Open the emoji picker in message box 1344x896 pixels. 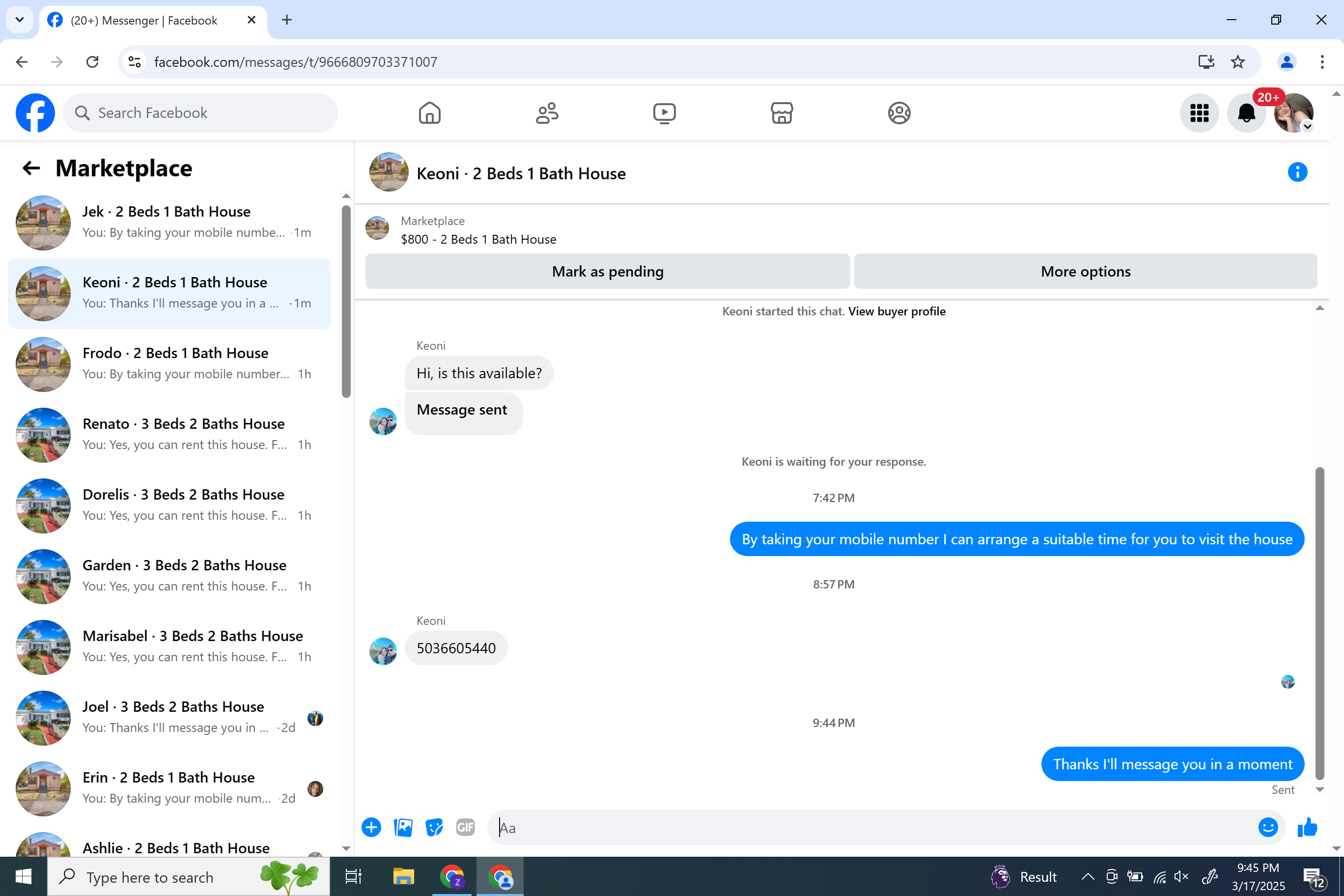click(1267, 827)
